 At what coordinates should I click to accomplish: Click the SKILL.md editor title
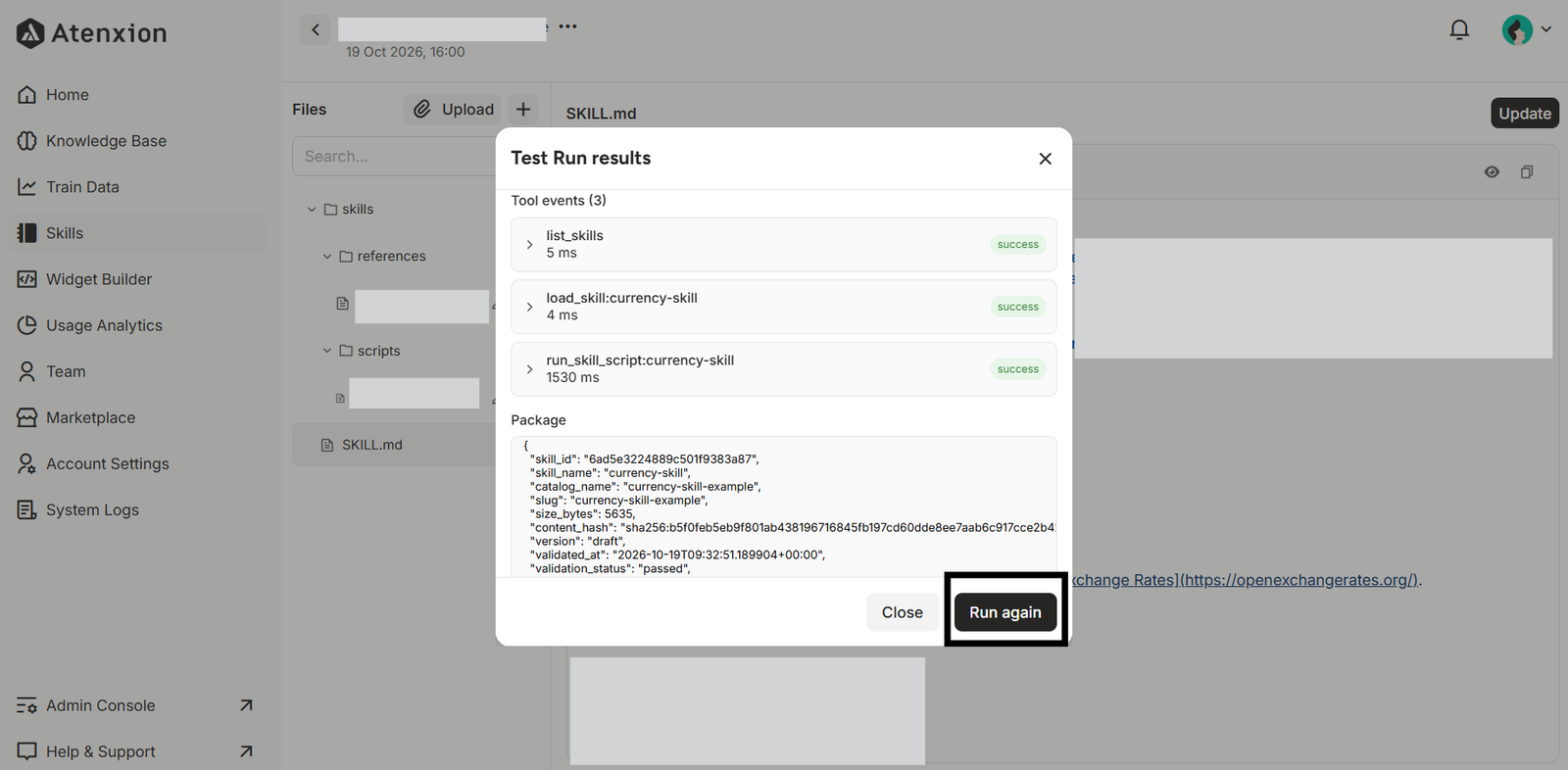coord(601,114)
